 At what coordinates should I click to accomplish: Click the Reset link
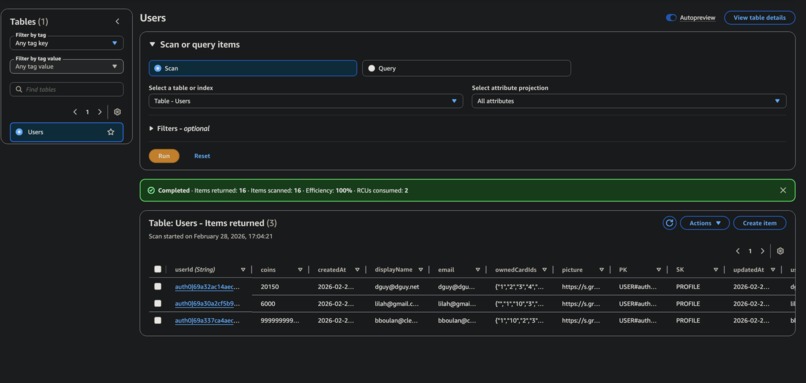(x=202, y=156)
